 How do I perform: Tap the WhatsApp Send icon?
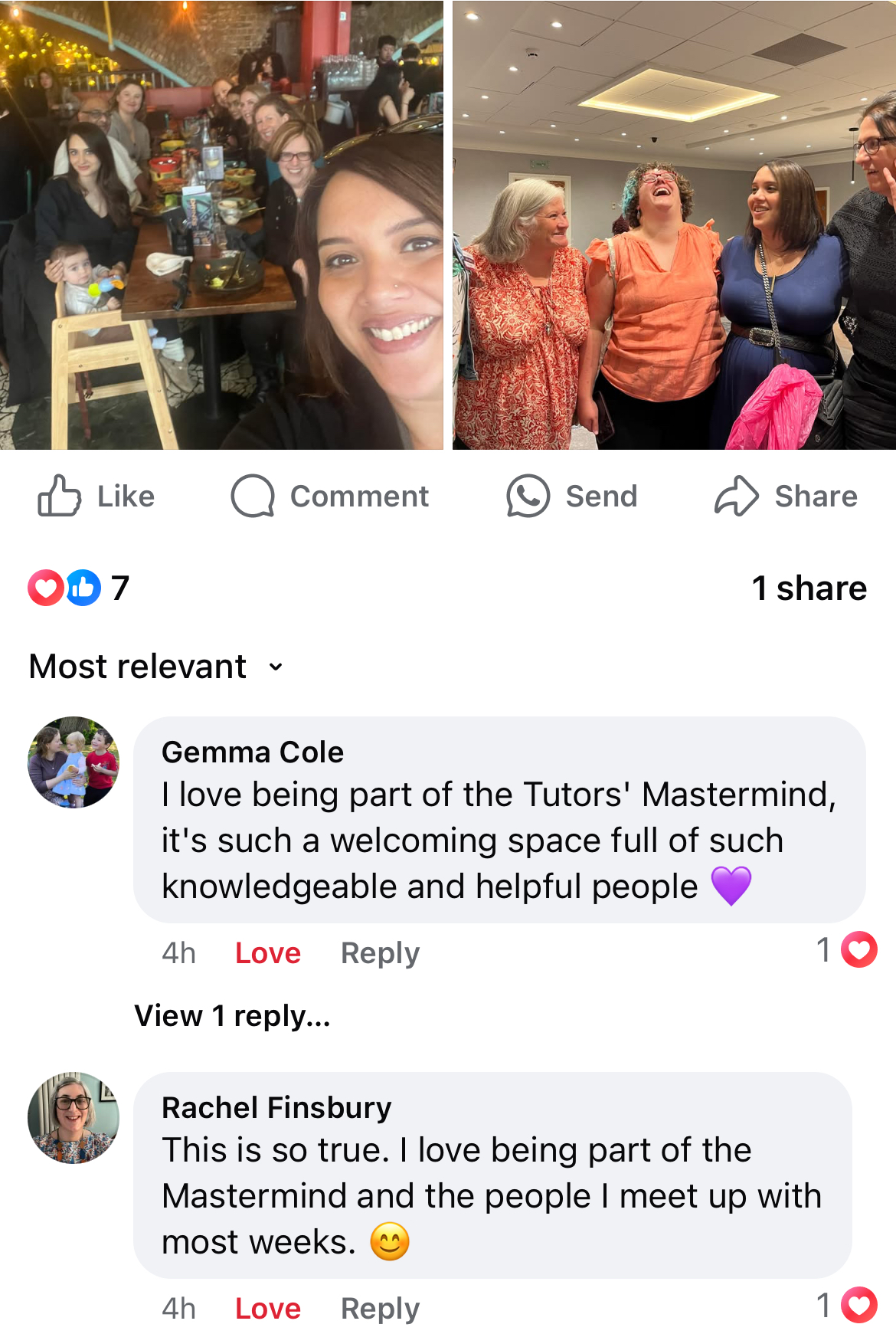[528, 496]
